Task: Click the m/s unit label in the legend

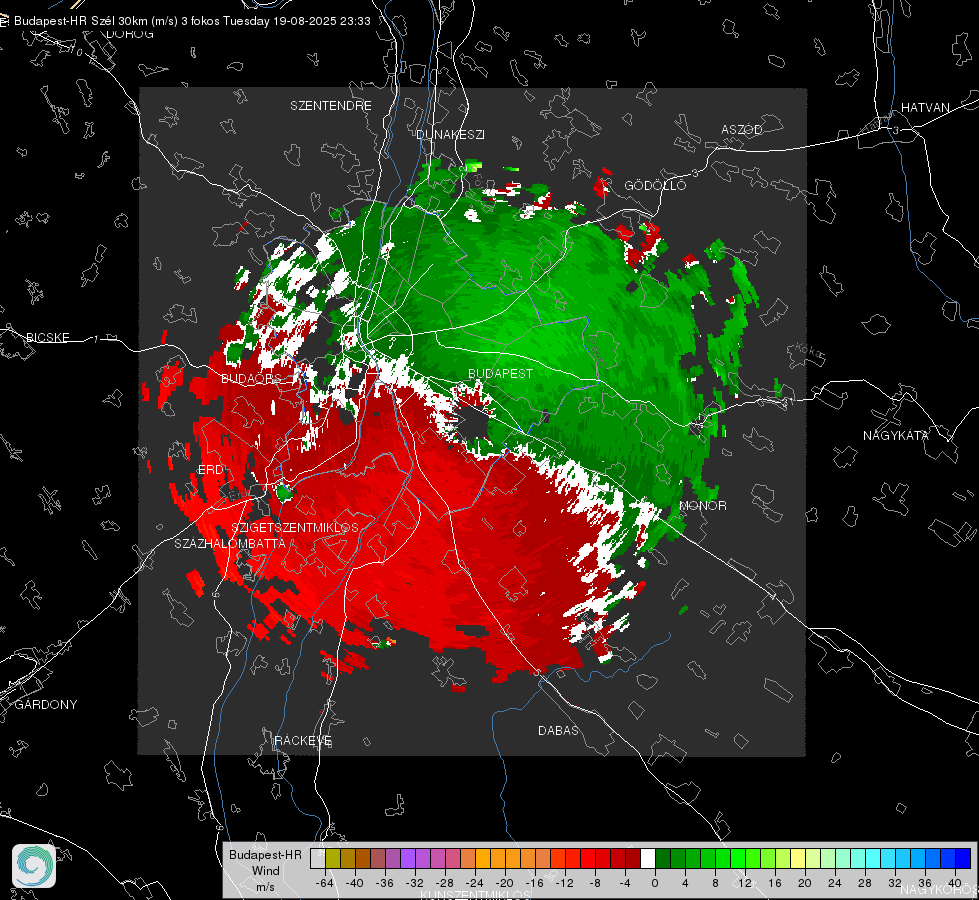Action: 265,887
